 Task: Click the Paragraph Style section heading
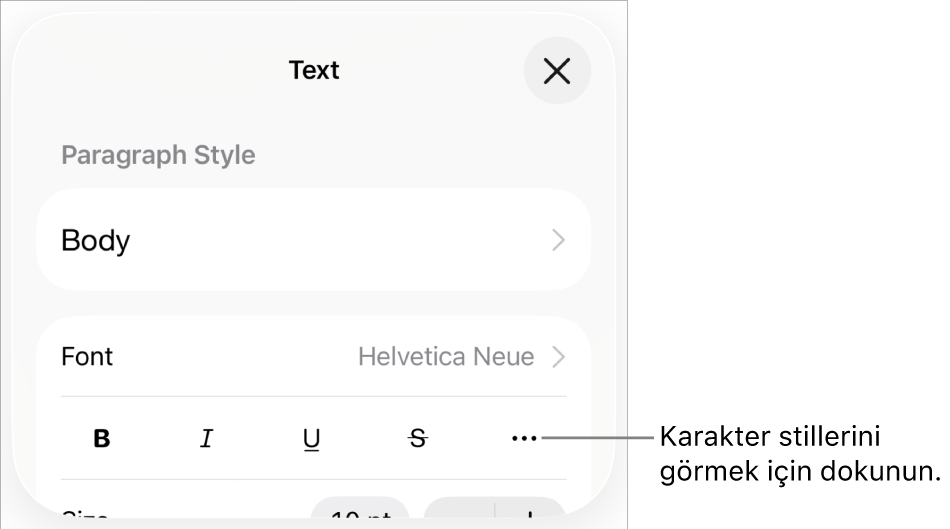click(158, 155)
